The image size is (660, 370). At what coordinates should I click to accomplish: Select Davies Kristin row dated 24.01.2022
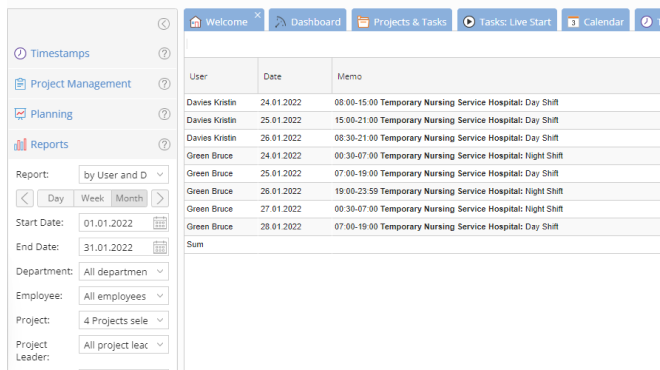pyautogui.click(x=422, y=102)
